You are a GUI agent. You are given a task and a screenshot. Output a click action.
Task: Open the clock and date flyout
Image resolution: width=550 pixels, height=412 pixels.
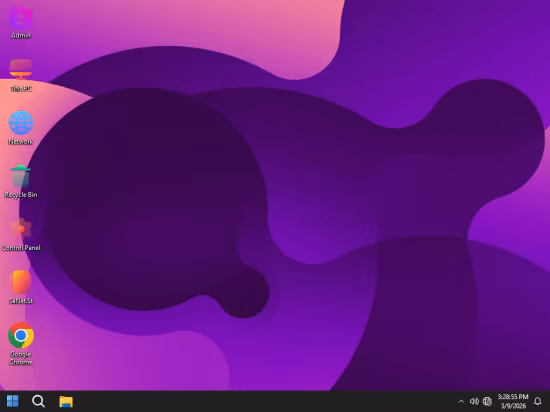pos(513,401)
